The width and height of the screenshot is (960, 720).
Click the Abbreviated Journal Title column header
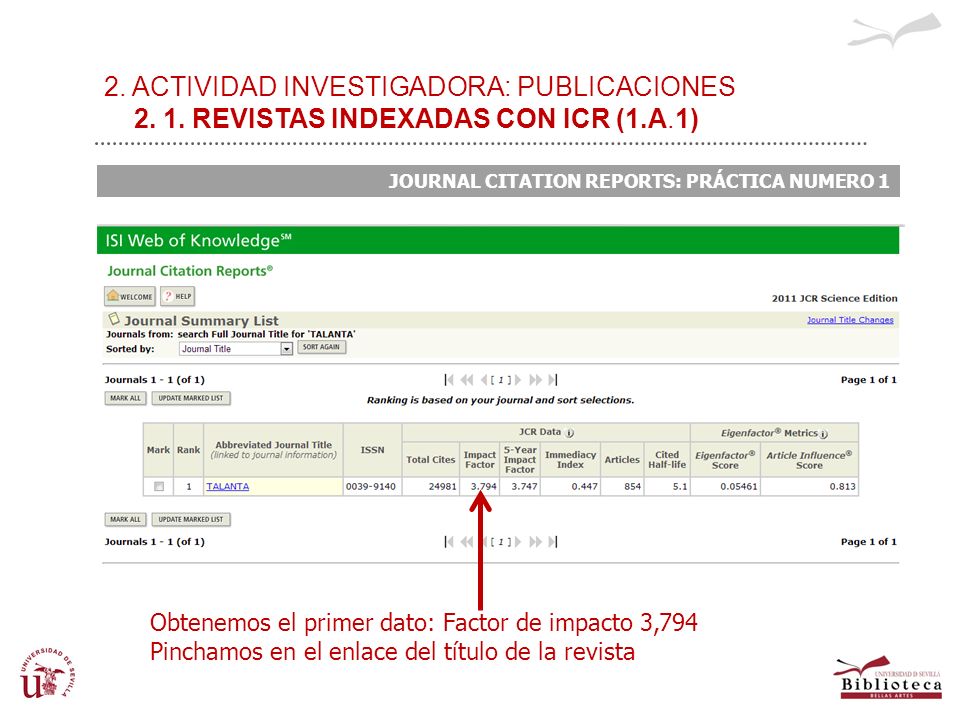tap(274, 450)
